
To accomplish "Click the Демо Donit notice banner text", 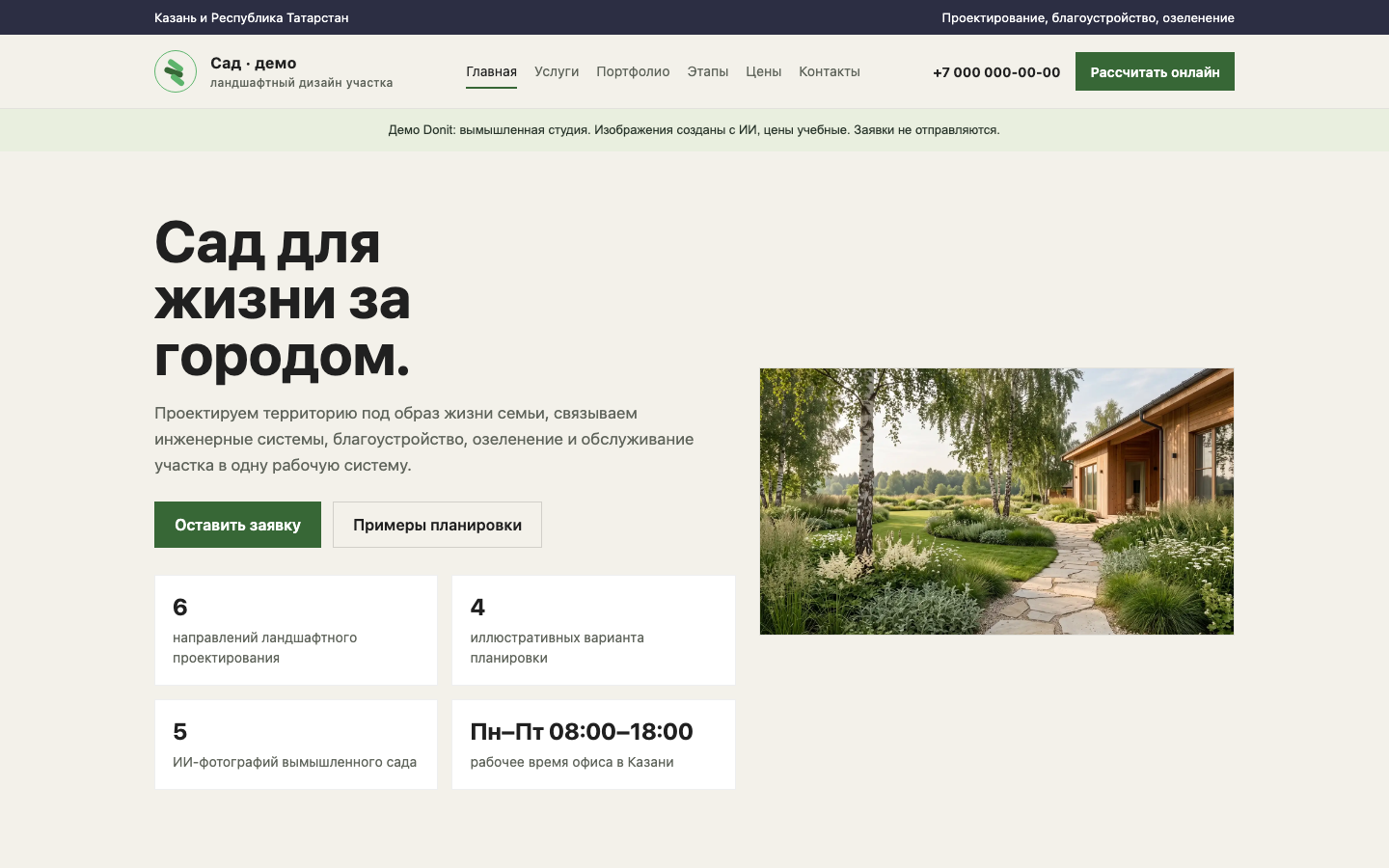I will click(694, 130).
